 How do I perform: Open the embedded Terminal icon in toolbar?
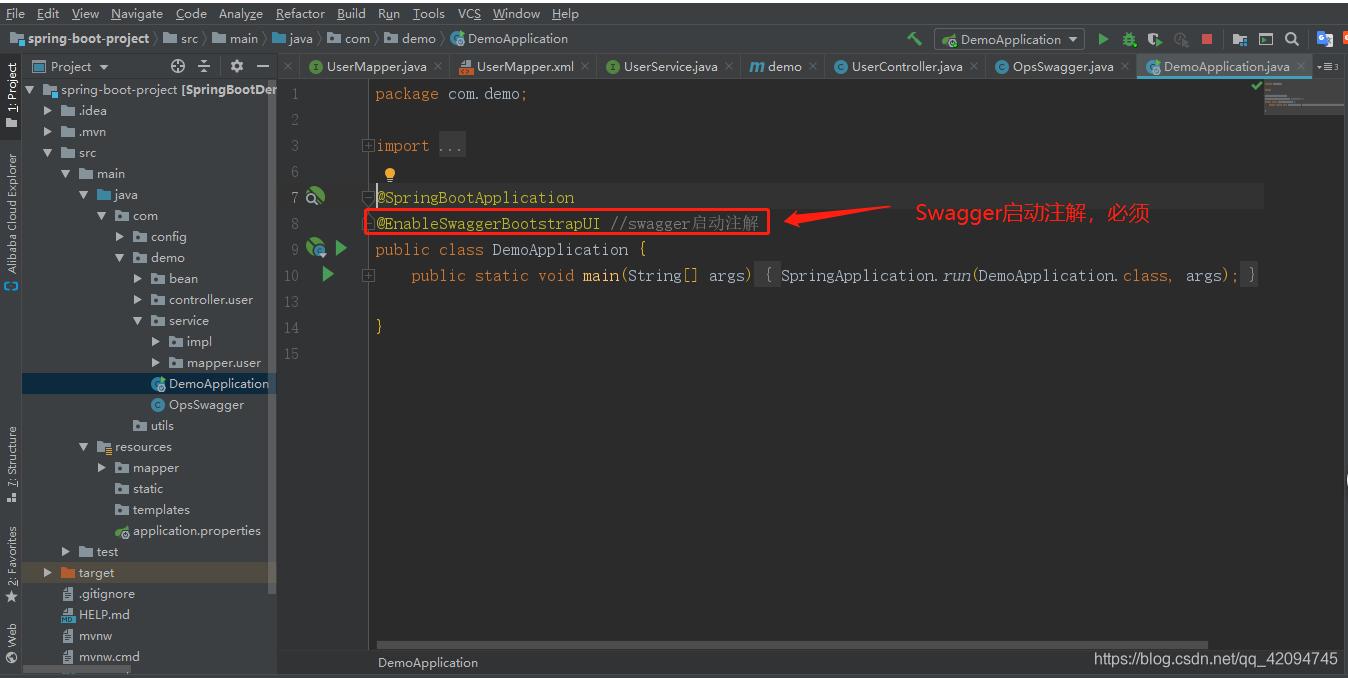(1266, 37)
